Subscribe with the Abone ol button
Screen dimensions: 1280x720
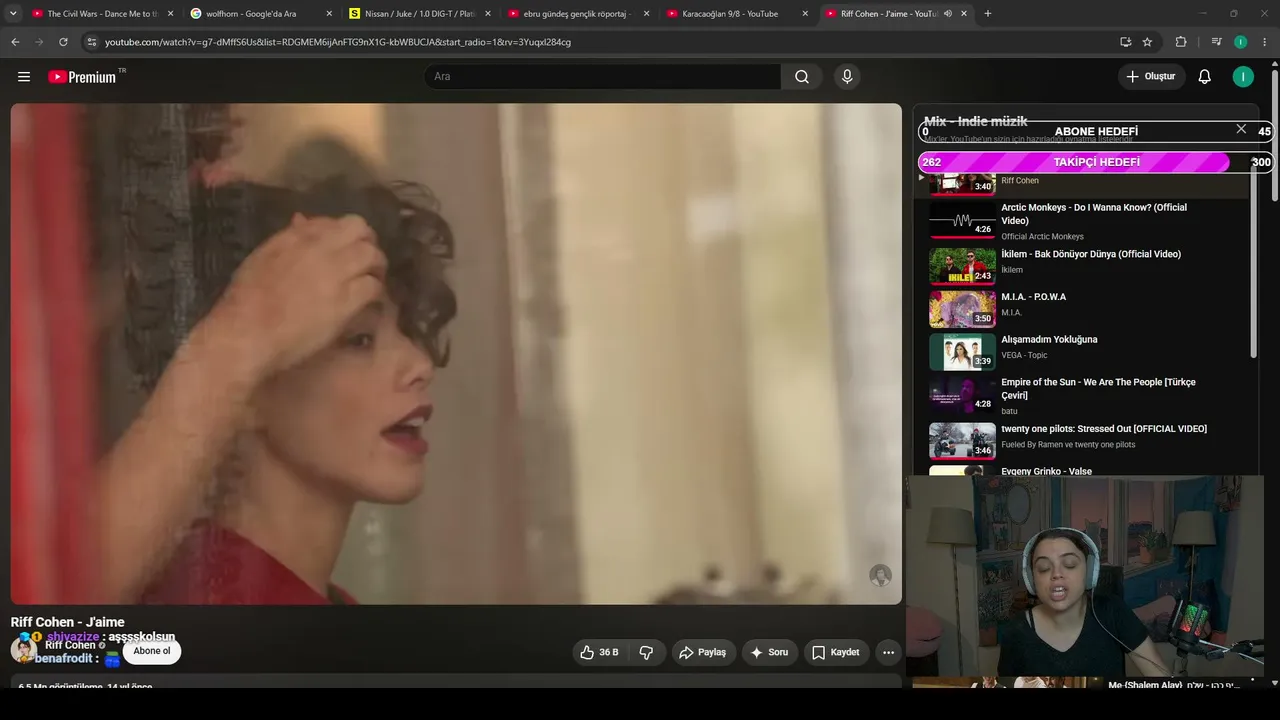[152, 651]
